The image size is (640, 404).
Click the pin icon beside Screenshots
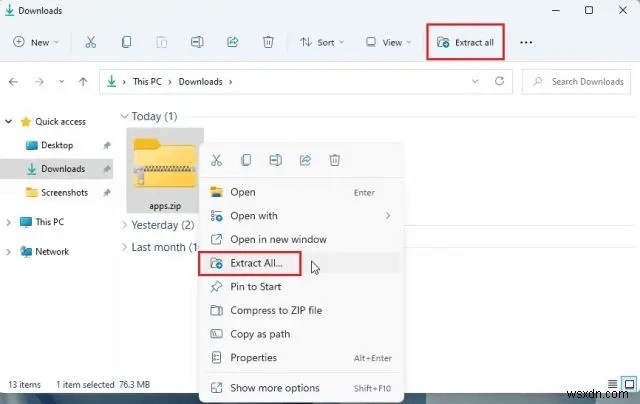[x=107, y=192]
